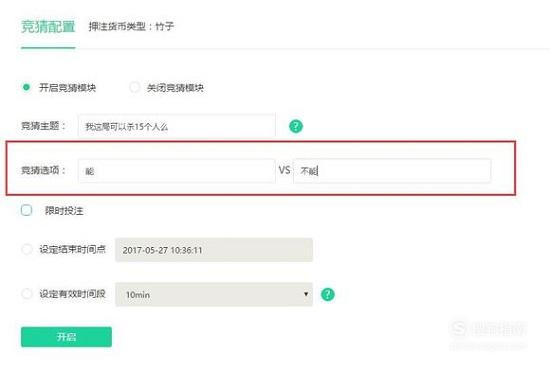Click the green 开启 button
The image size is (550, 375).
[x=66, y=337]
